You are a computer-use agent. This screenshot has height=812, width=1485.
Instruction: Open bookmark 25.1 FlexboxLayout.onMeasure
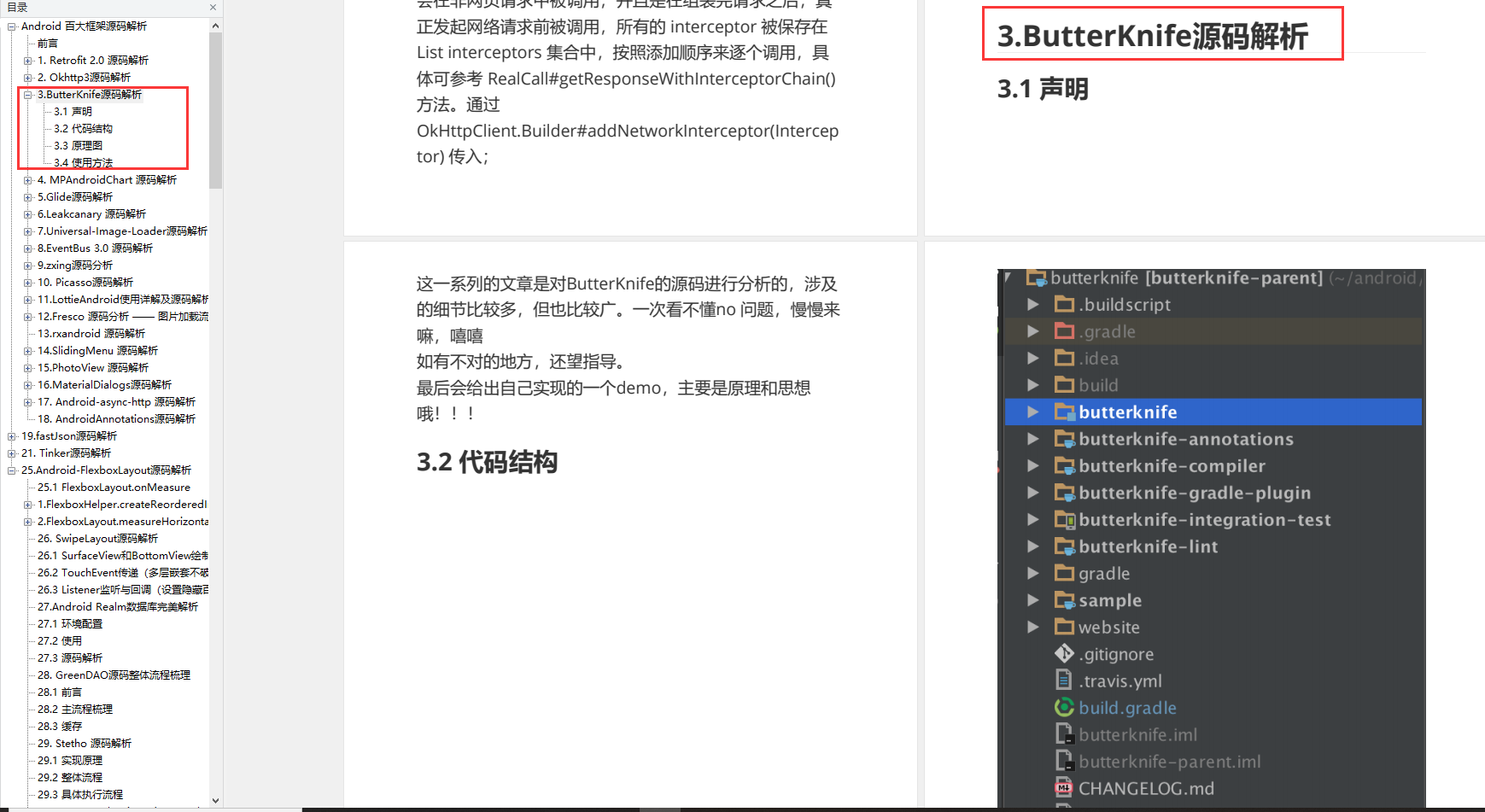114,488
